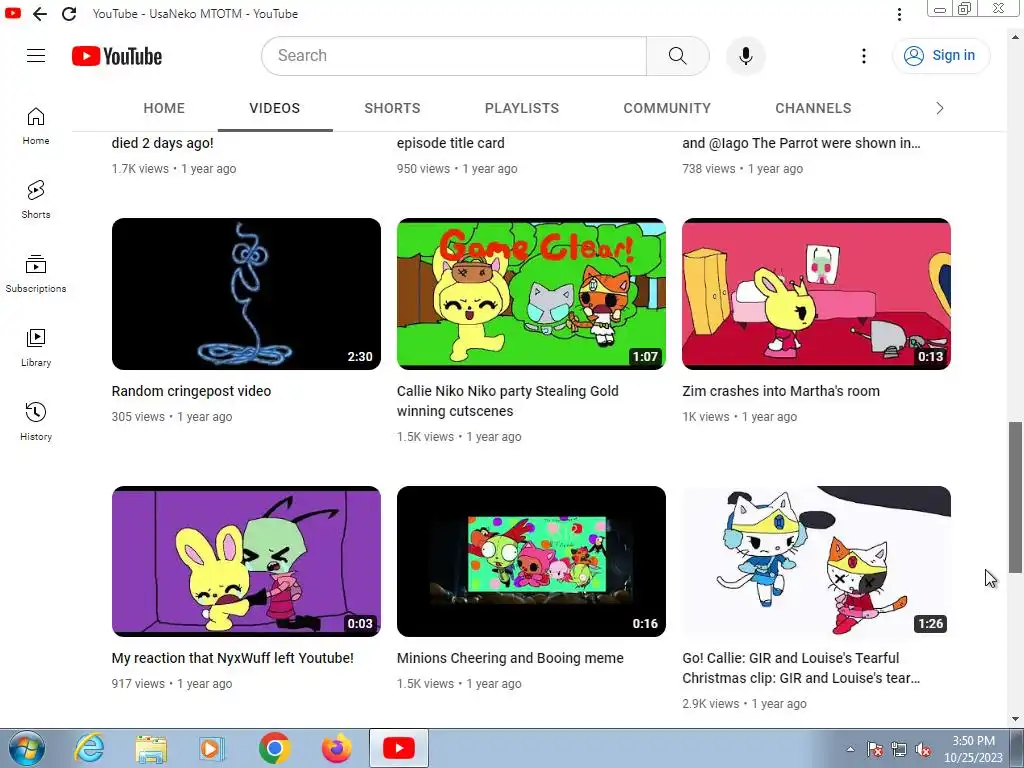
Task: Show hidden tray icons
Action: pos(850,750)
